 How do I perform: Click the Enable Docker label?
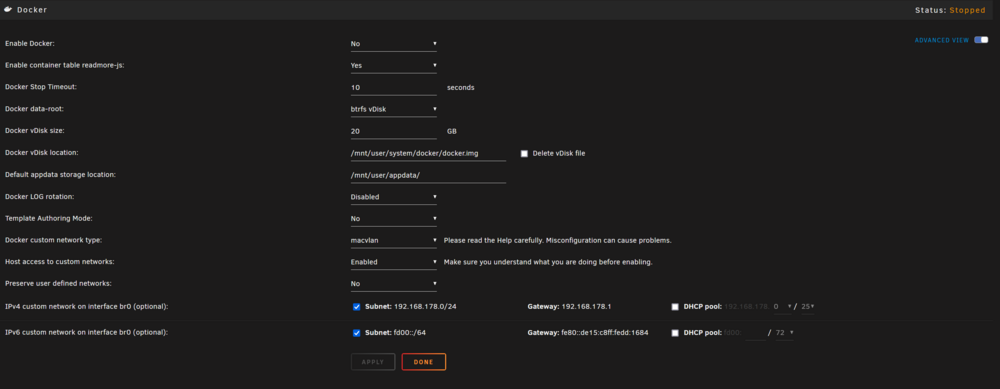click(x=30, y=44)
